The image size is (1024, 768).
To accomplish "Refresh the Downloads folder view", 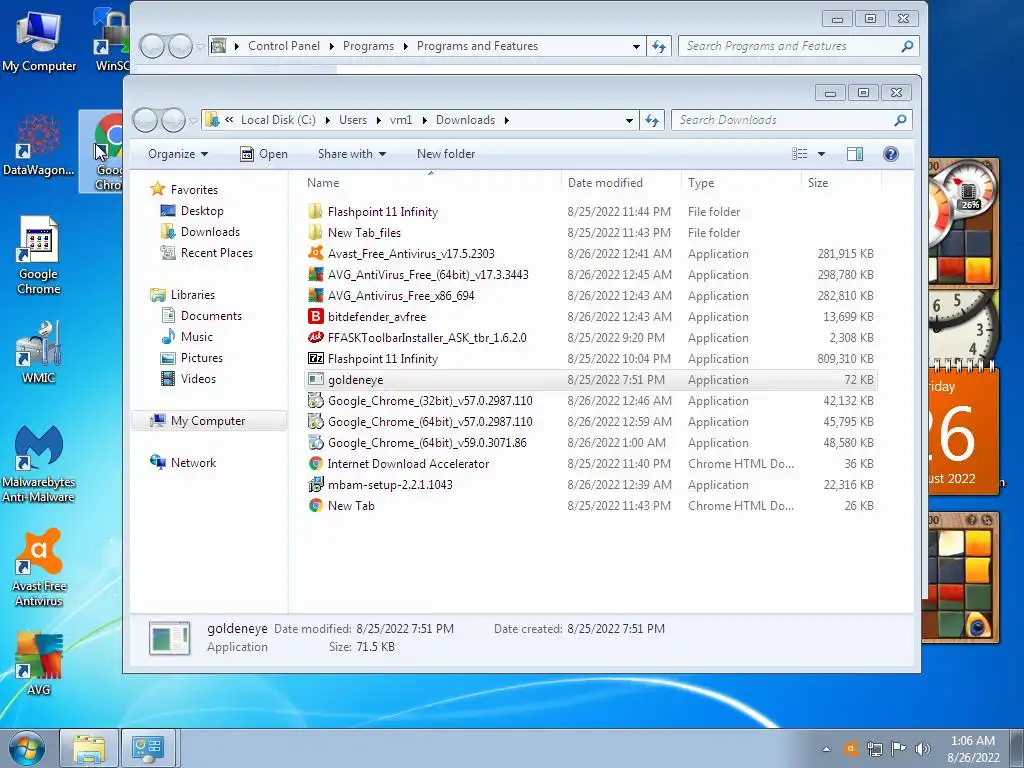I will (652, 120).
